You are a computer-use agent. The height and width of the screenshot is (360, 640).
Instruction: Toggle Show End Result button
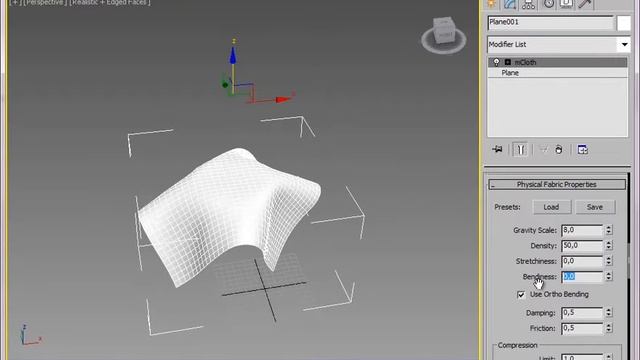pyautogui.click(x=520, y=149)
